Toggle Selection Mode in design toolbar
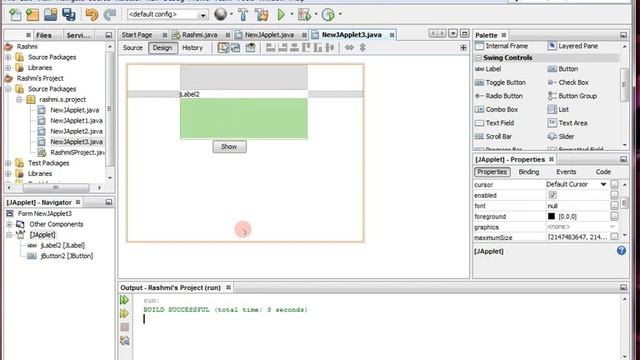This screenshot has width=640, height=360. [x=223, y=48]
